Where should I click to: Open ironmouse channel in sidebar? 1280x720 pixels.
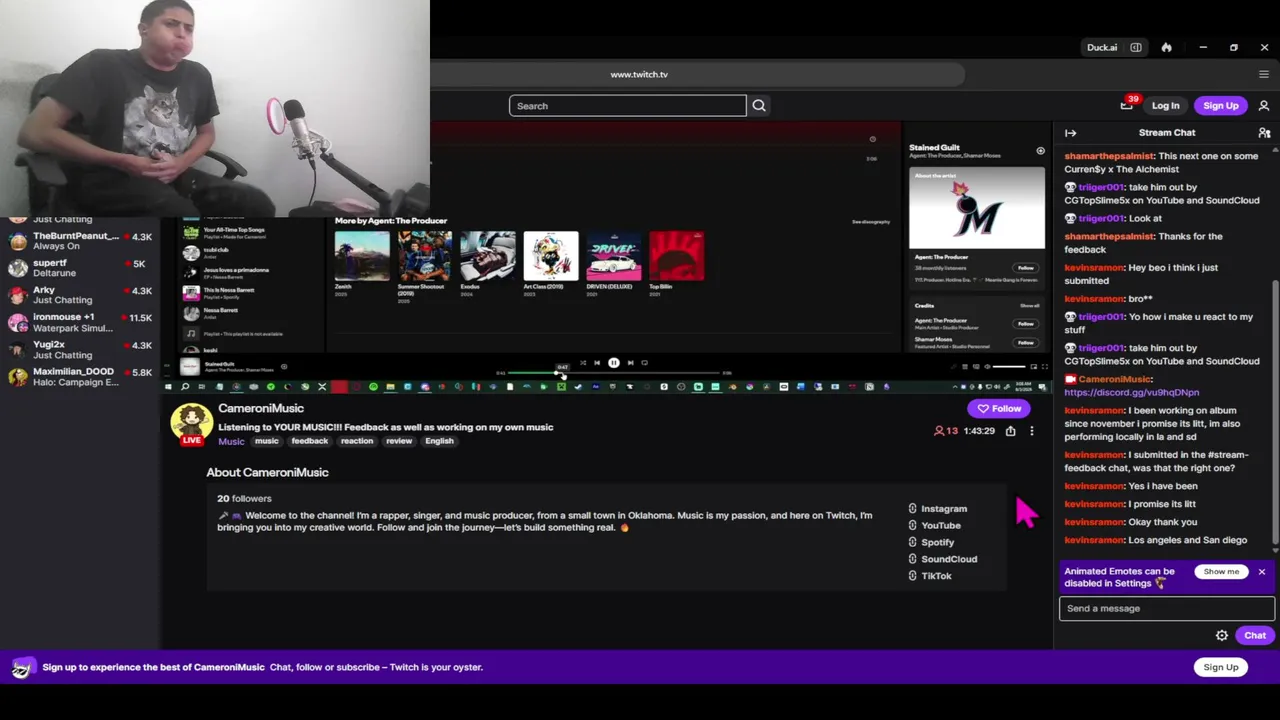click(x=80, y=322)
